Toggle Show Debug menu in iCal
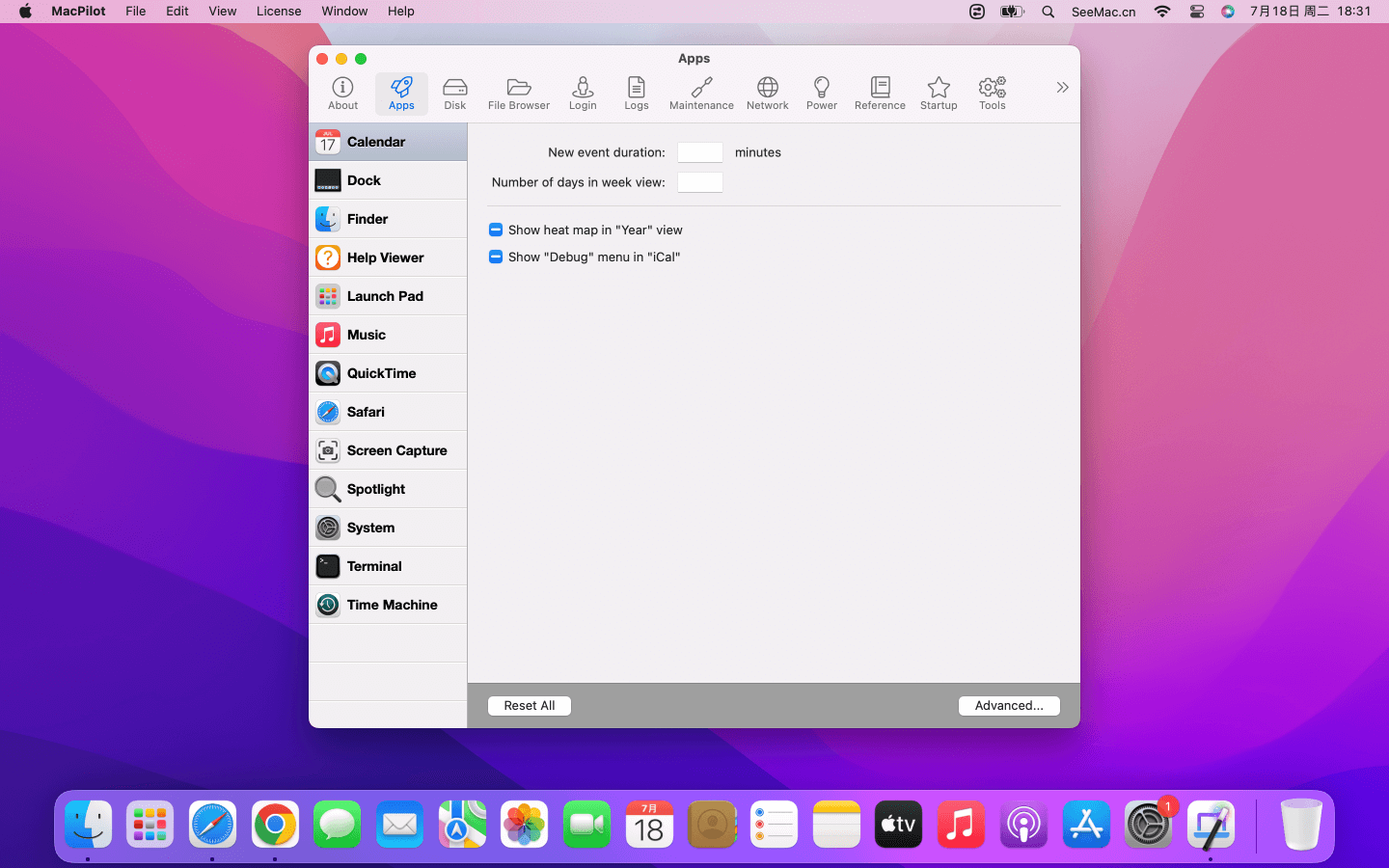The height and width of the screenshot is (868, 1389). pyautogui.click(x=496, y=257)
